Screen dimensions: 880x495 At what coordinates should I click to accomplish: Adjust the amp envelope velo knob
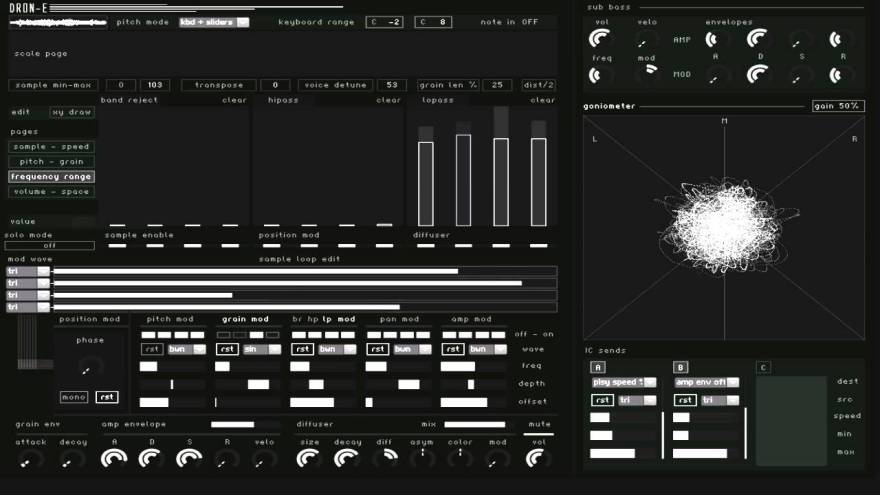coord(264,460)
